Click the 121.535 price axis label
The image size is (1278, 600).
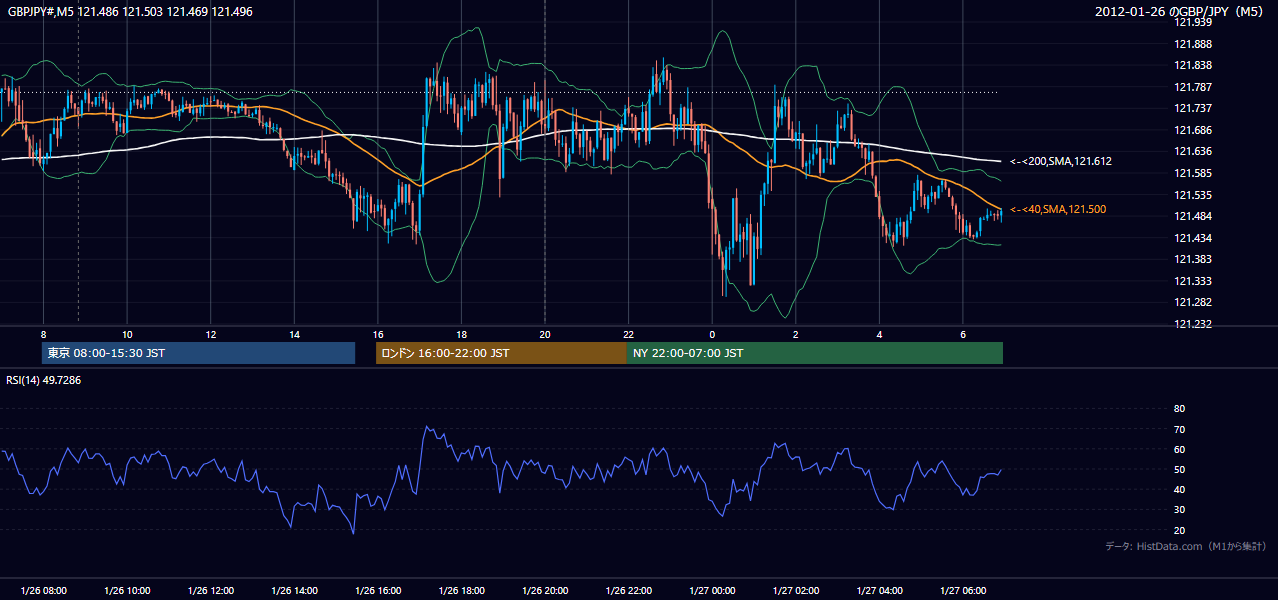(x=1193, y=195)
